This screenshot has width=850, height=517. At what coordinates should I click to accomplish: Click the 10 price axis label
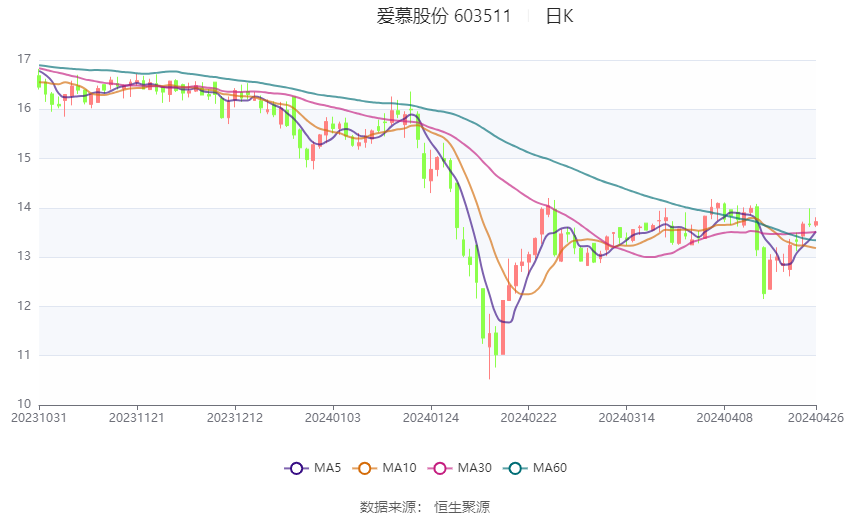24,404
